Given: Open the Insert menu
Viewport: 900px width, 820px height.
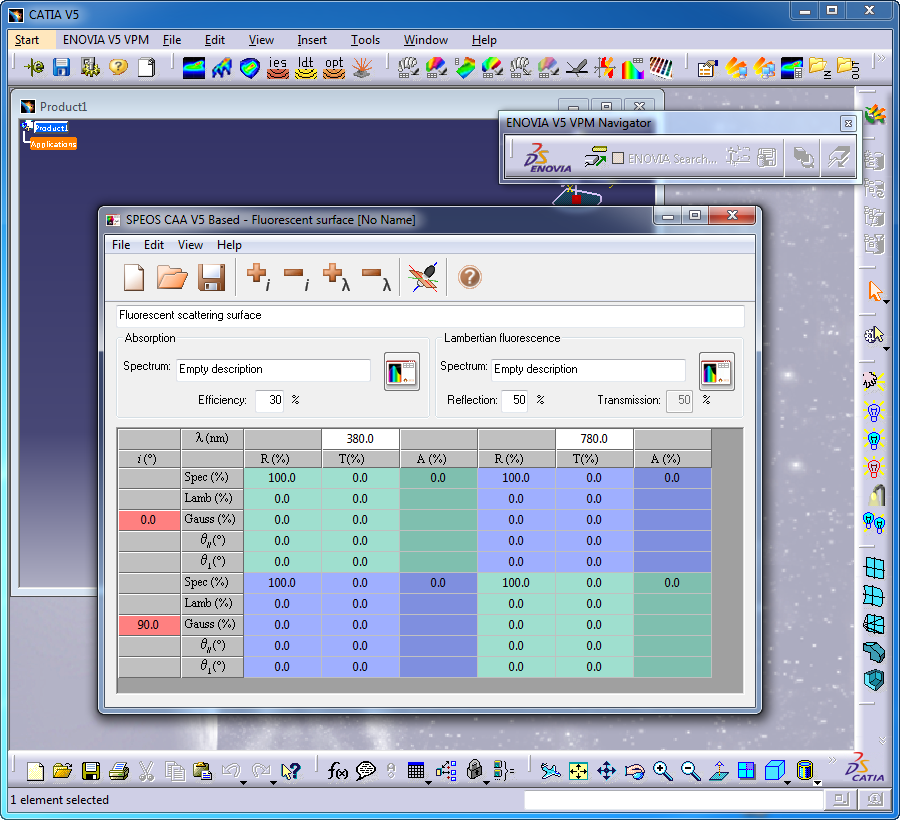Looking at the screenshot, I should coord(312,40).
